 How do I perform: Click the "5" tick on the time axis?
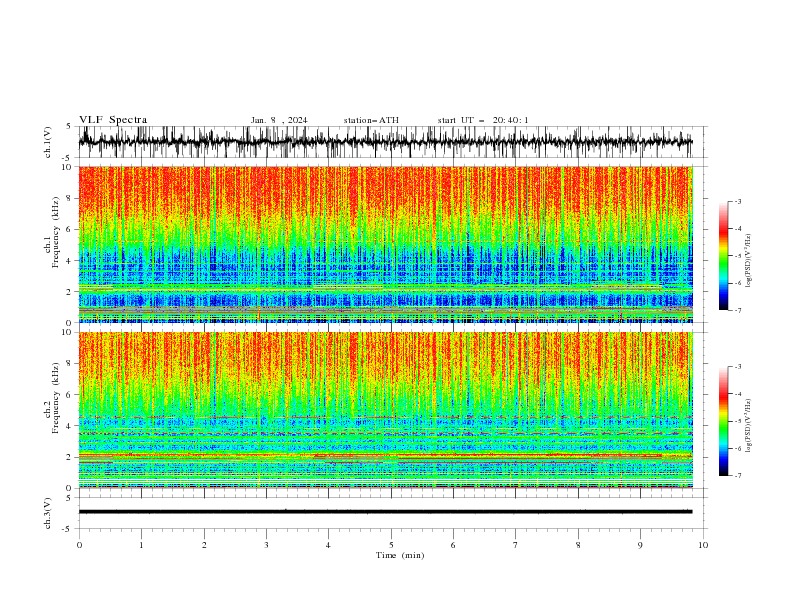[391, 545]
